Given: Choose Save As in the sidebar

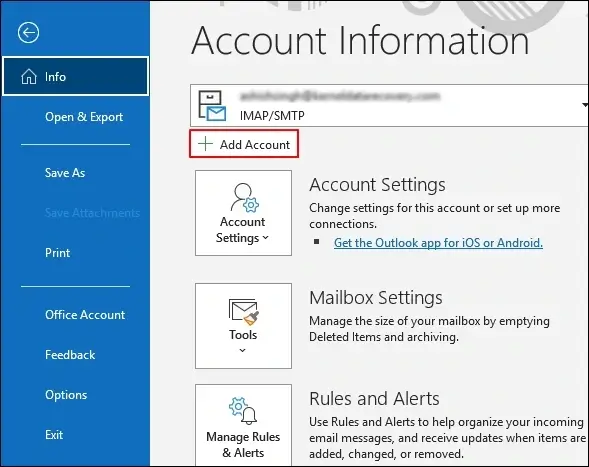Looking at the screenshot, I should point(65,173).
